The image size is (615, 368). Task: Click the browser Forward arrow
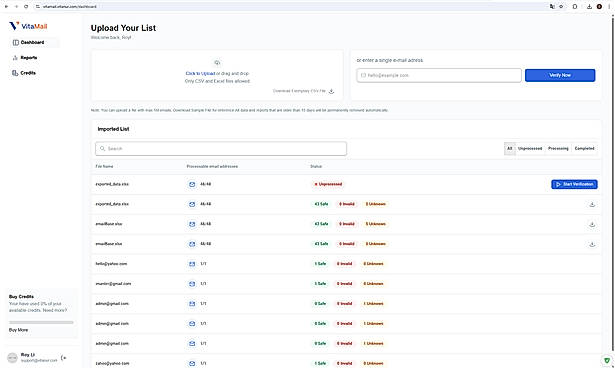[16, 7]
